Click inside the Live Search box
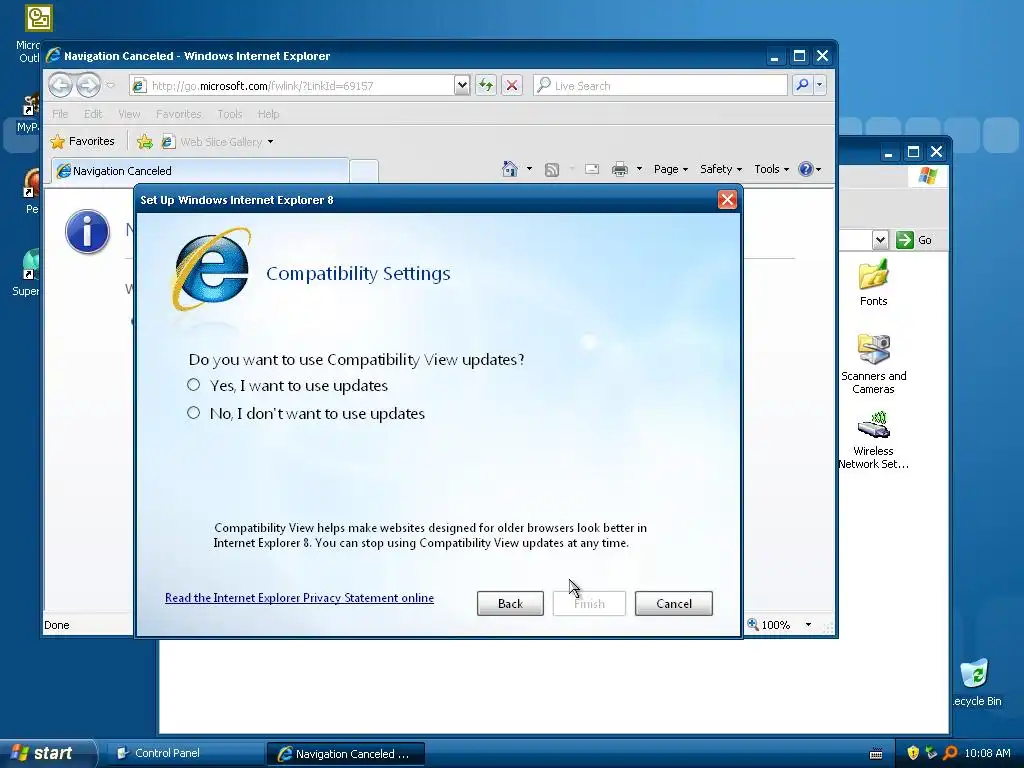Screen dimensions: 1024x768 pos(660,86)
